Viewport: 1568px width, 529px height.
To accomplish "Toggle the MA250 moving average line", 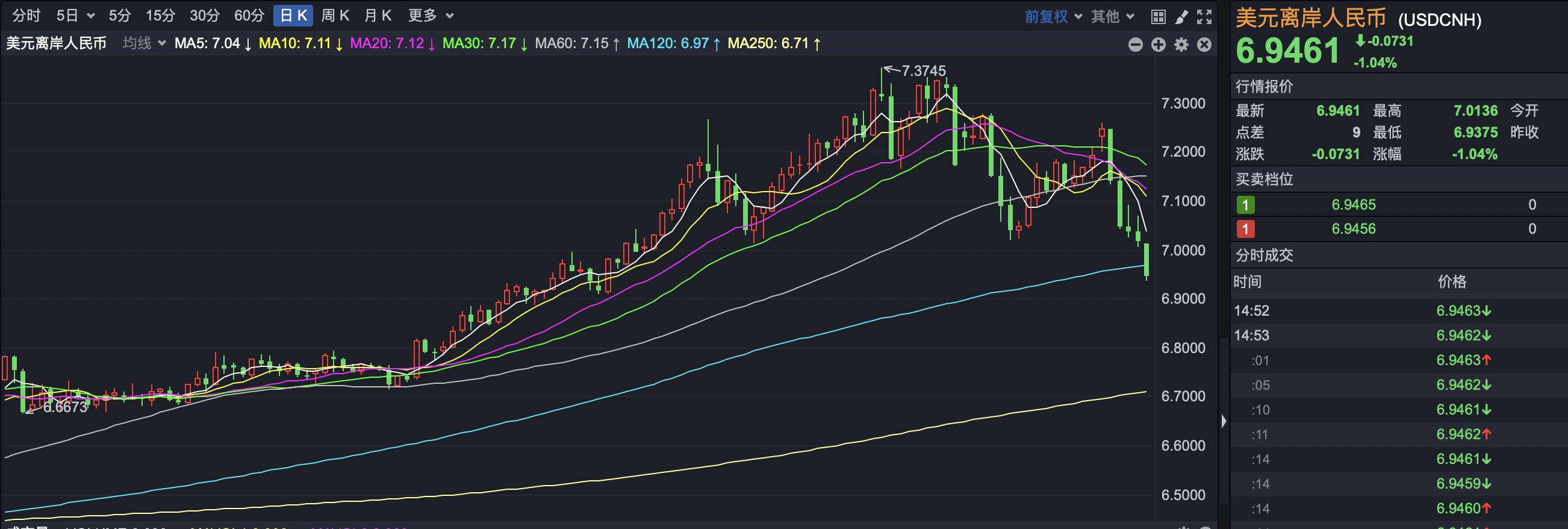I will 774,44.
